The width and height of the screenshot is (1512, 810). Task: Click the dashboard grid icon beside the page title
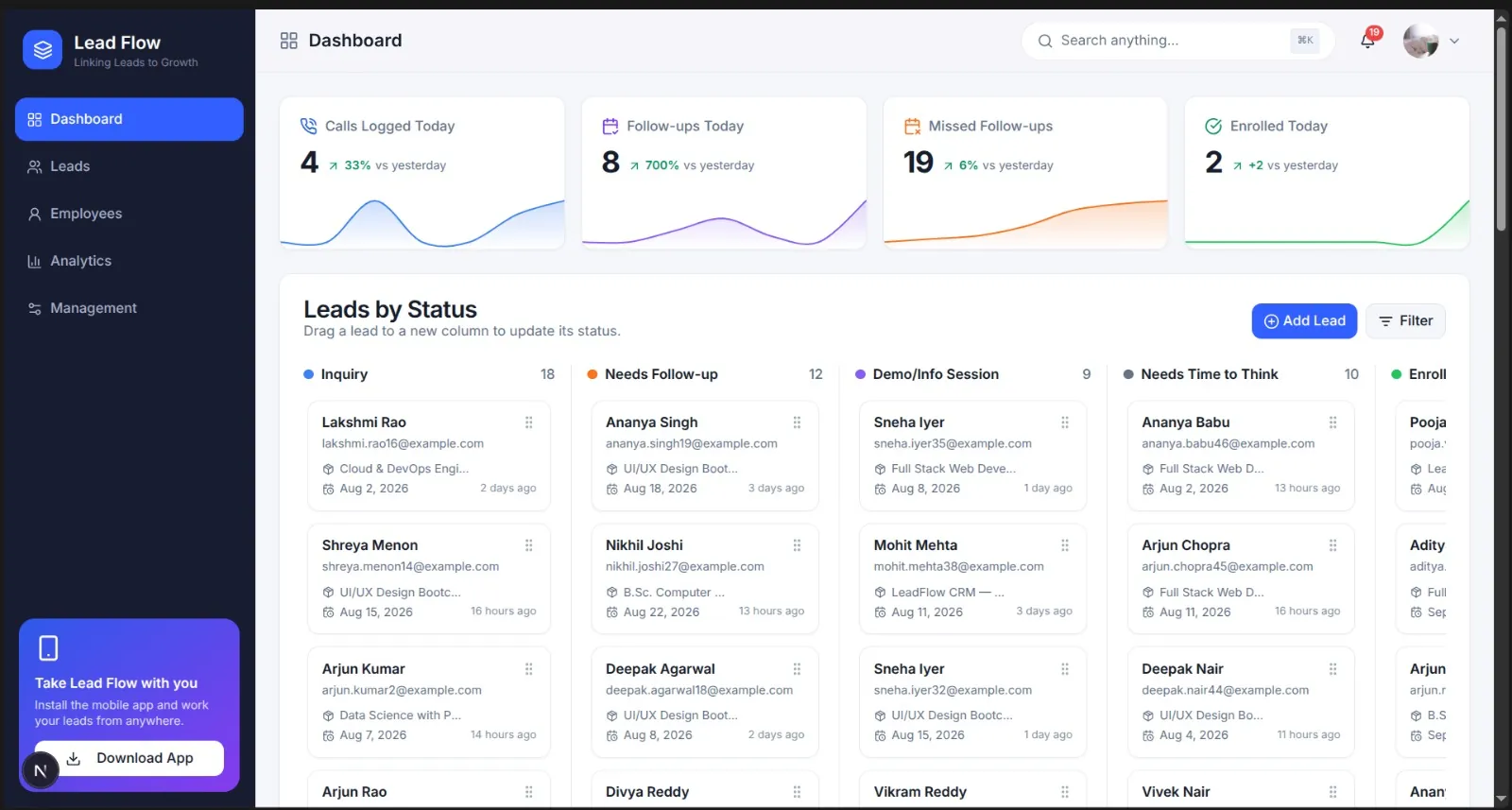pyautogui.click(x=289, y=41)
